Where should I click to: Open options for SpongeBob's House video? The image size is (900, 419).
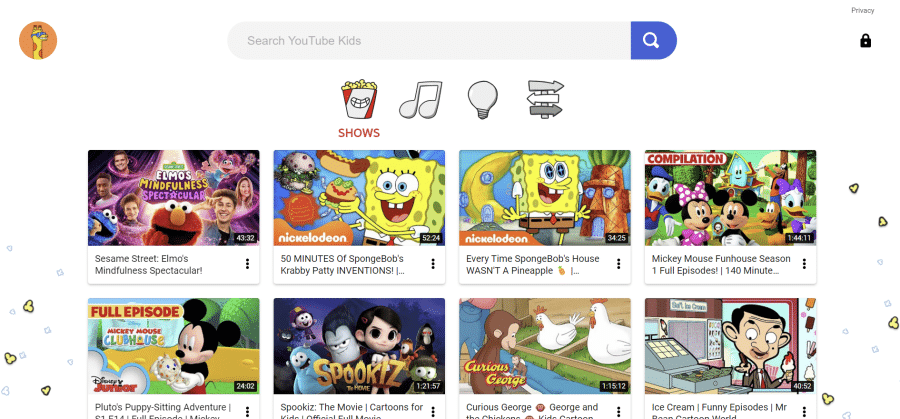click(x=619, y=264)
